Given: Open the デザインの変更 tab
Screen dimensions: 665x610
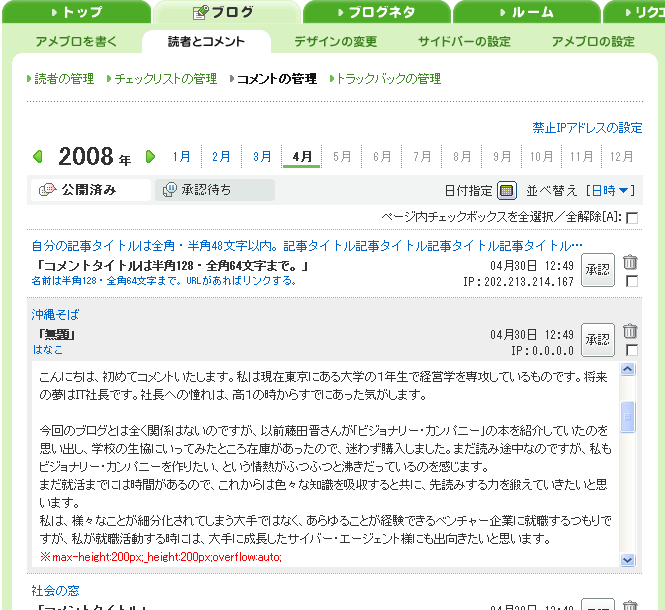Looking at the screenshot, I should 335,42.
